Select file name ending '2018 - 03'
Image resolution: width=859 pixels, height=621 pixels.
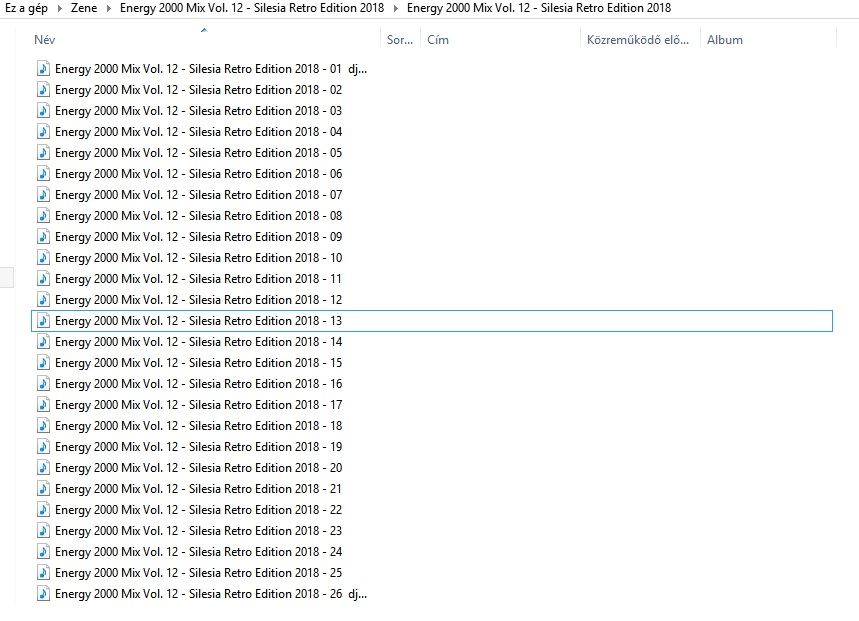click(198, 111)
